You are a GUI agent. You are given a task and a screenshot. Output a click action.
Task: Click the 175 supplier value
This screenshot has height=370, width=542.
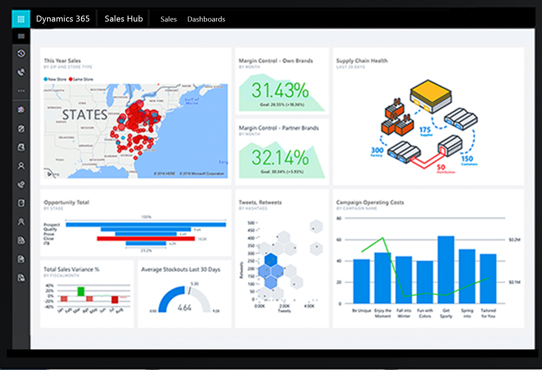coord(425,130)
